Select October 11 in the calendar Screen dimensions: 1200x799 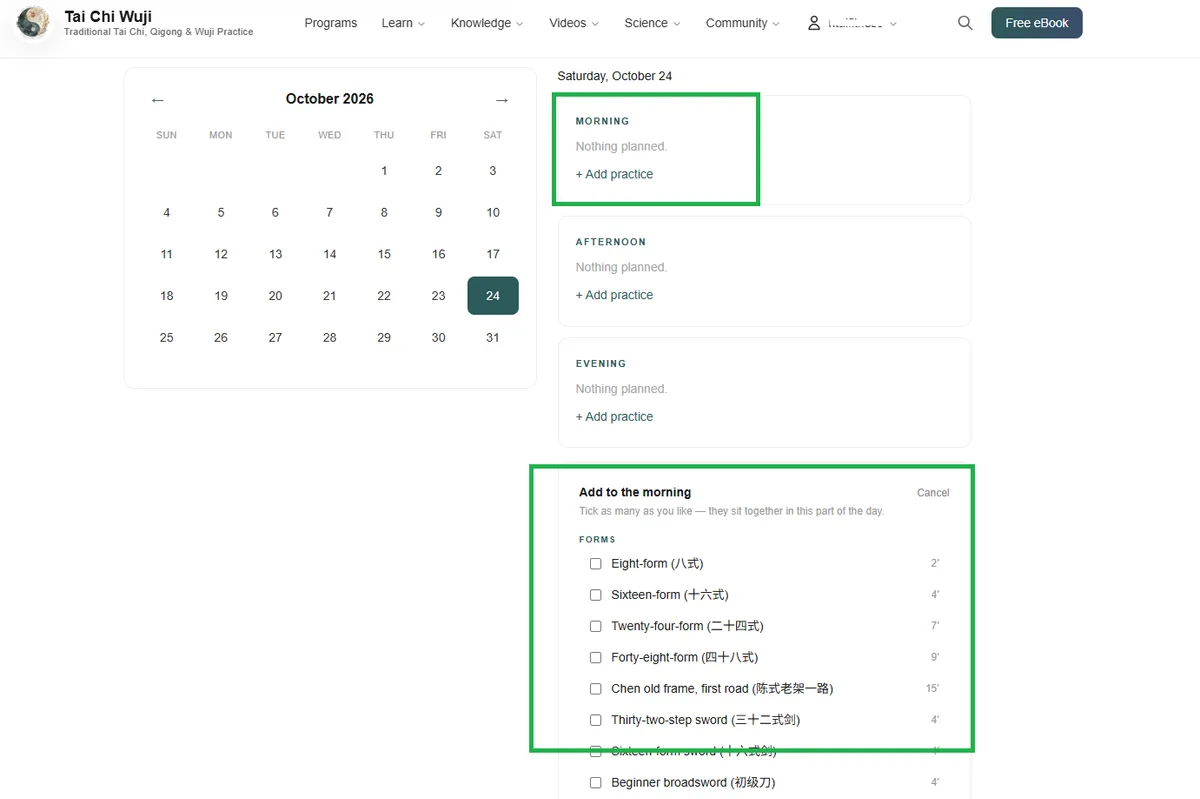167,254
